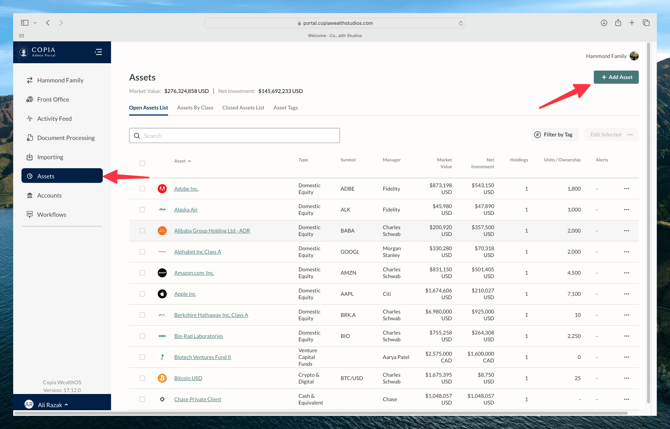
Task: Click into the asset Search field
Action: tap(235, 136)
